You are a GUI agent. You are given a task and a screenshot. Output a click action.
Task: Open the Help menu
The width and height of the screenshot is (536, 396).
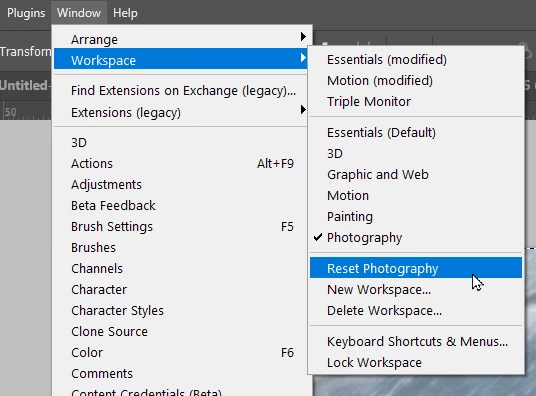(125, 13)
